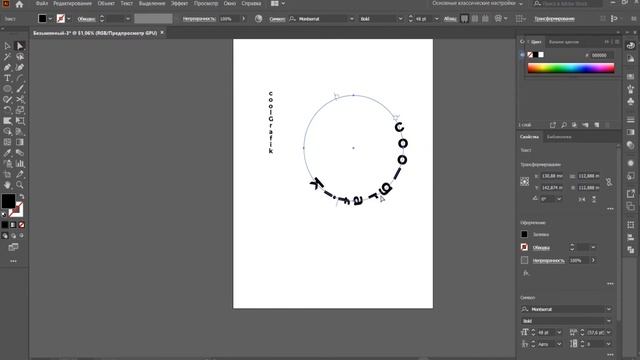Open the Объект menu

coord(106,3)
